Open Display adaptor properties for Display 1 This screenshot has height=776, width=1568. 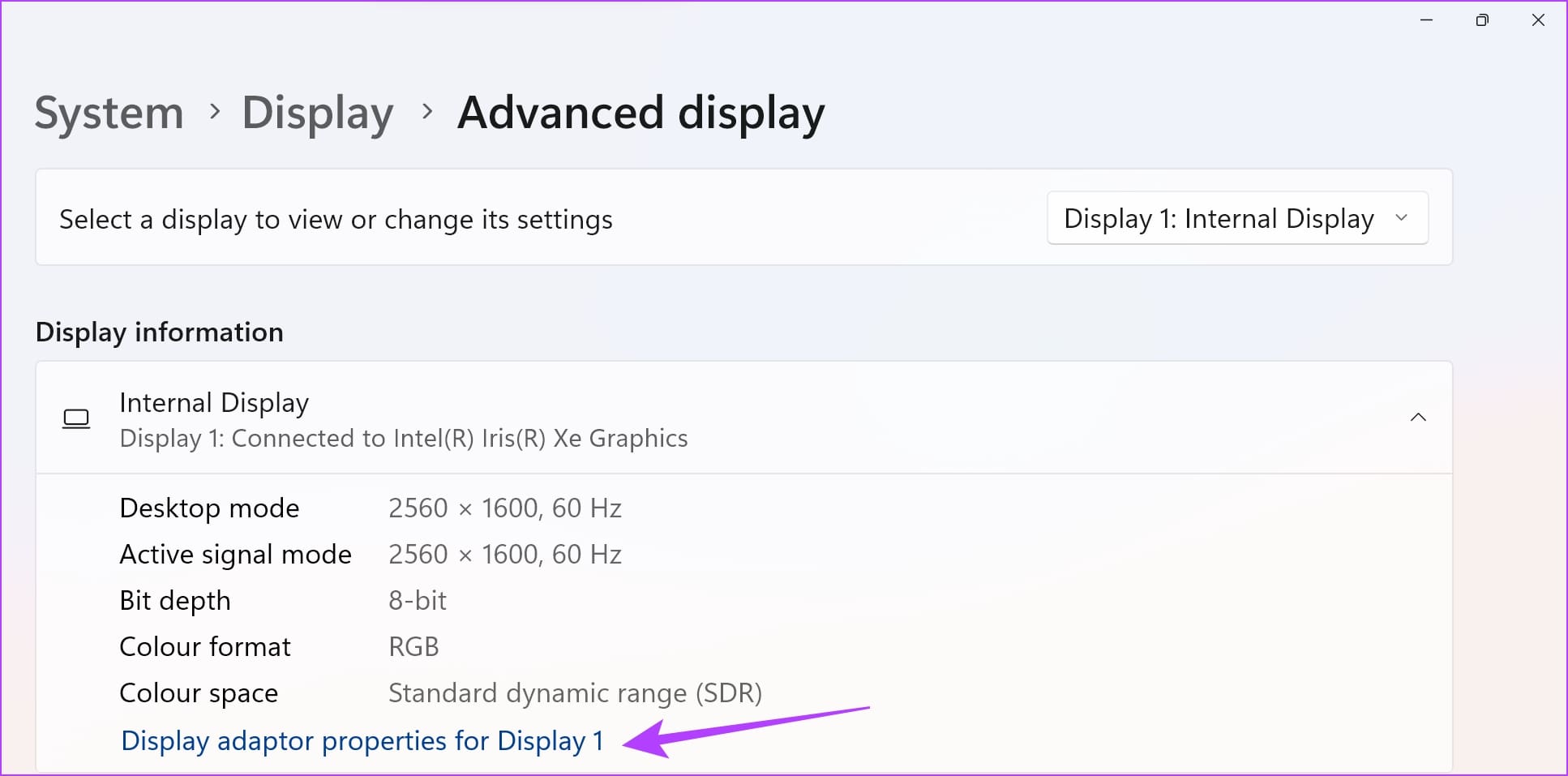point(361,740)
